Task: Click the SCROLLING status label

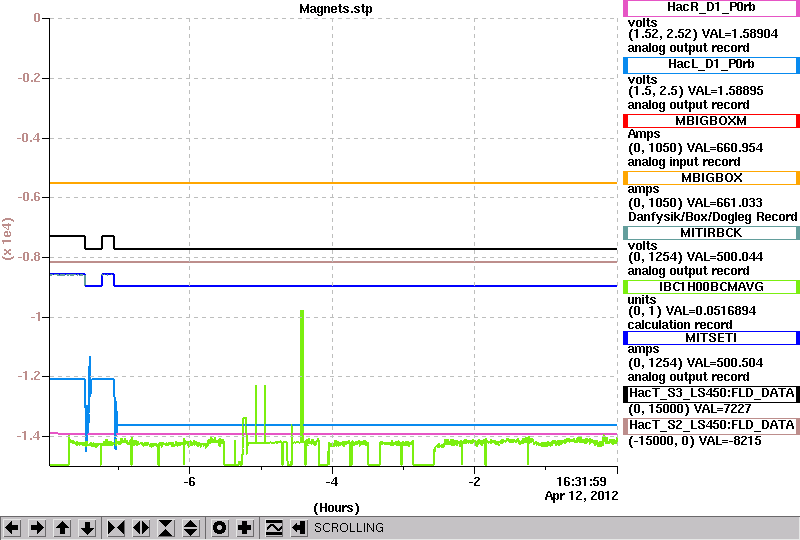Action: click(x=348, y=528)
